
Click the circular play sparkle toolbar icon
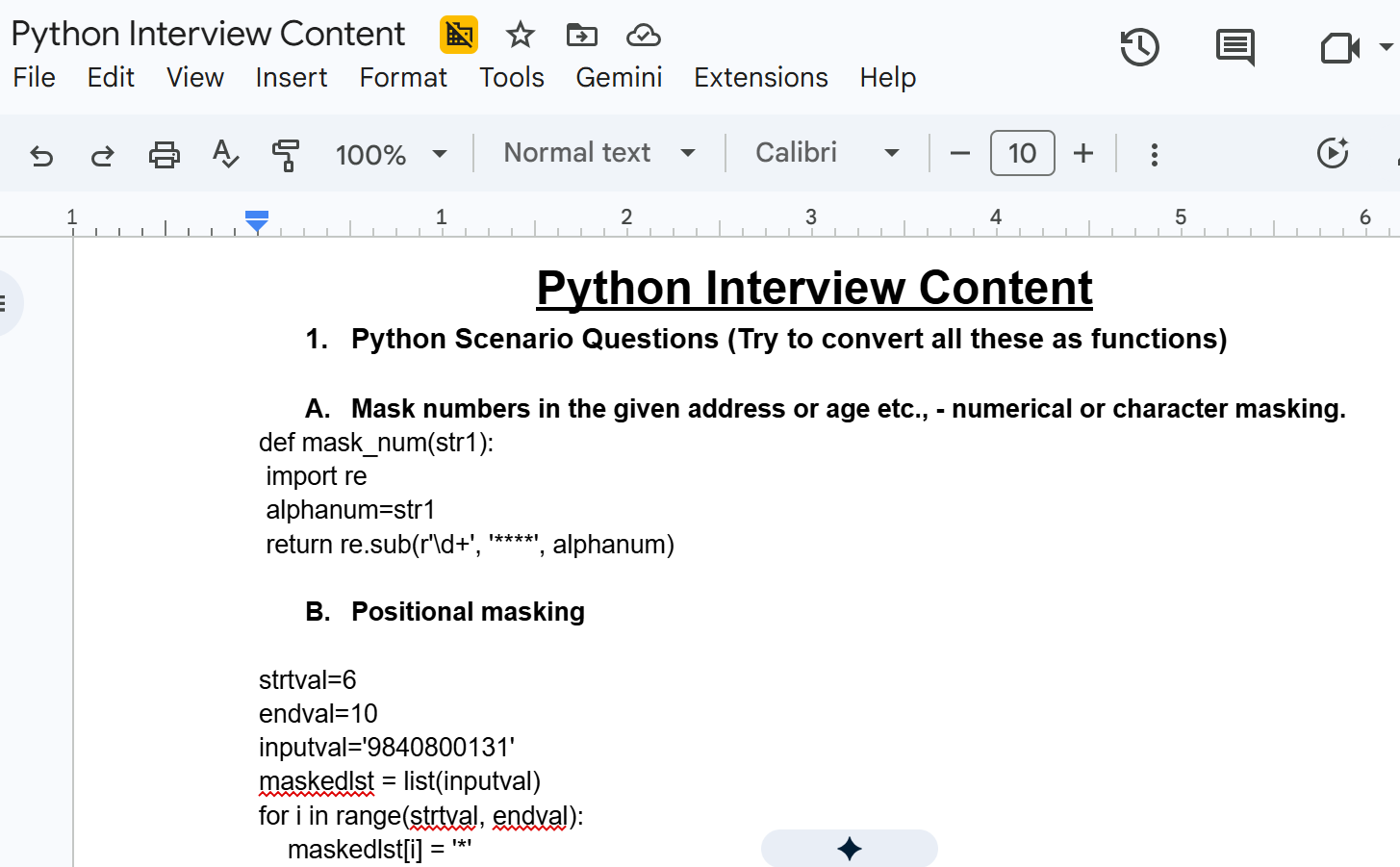[1333, 153]
